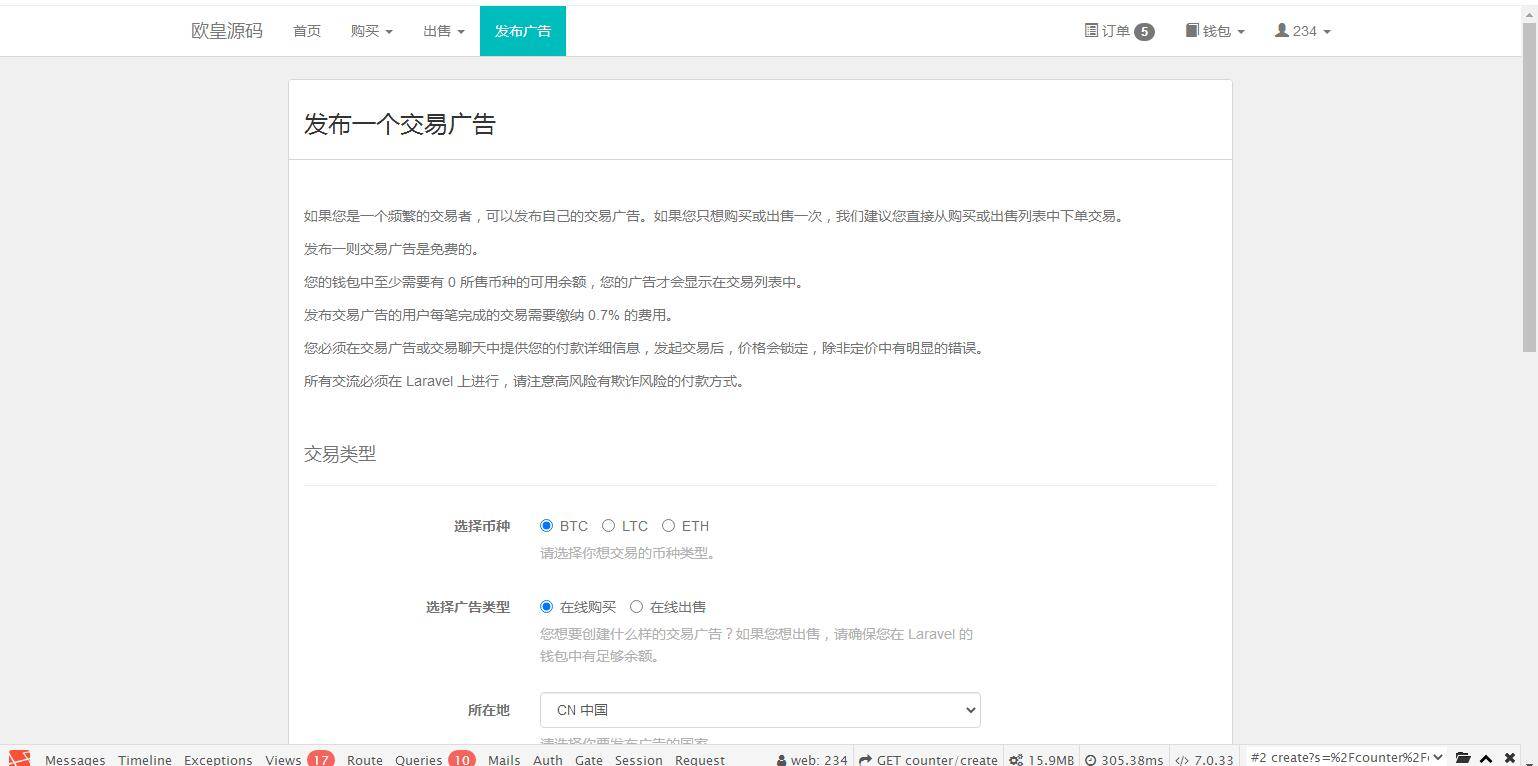Open the 订单 orders page showing badge 5
1538x766 pixels.
1118,31
